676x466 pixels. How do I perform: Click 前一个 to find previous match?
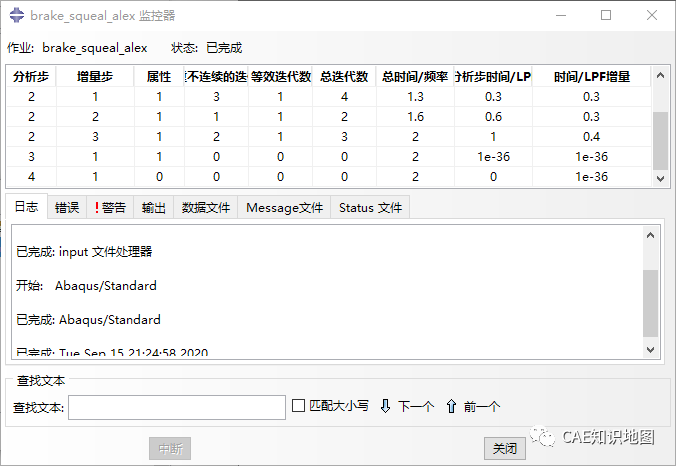pos(482,407)
